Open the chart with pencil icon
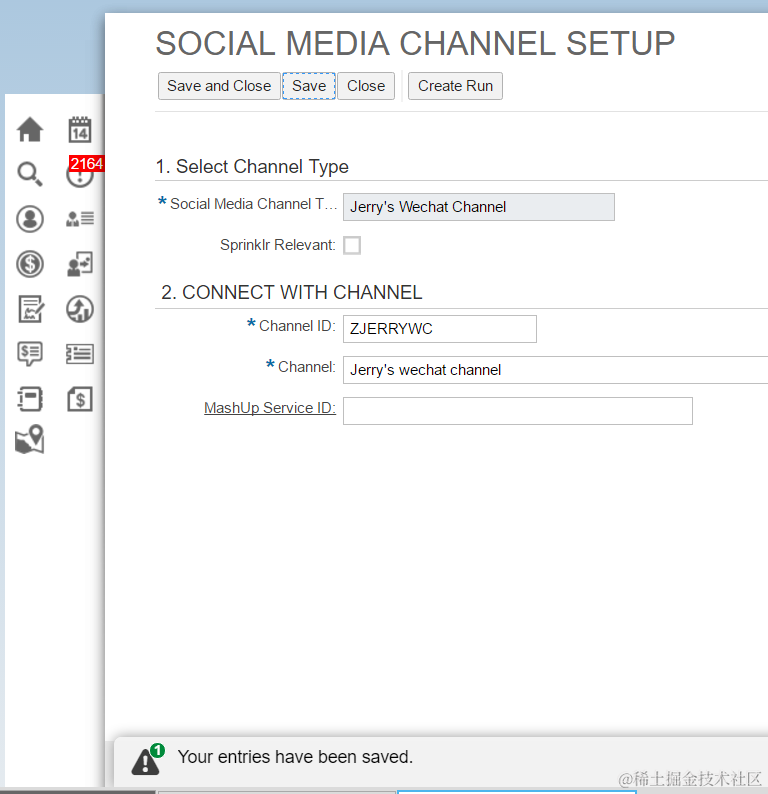This screenshot has width=768, height=794. tap(31, 309)
